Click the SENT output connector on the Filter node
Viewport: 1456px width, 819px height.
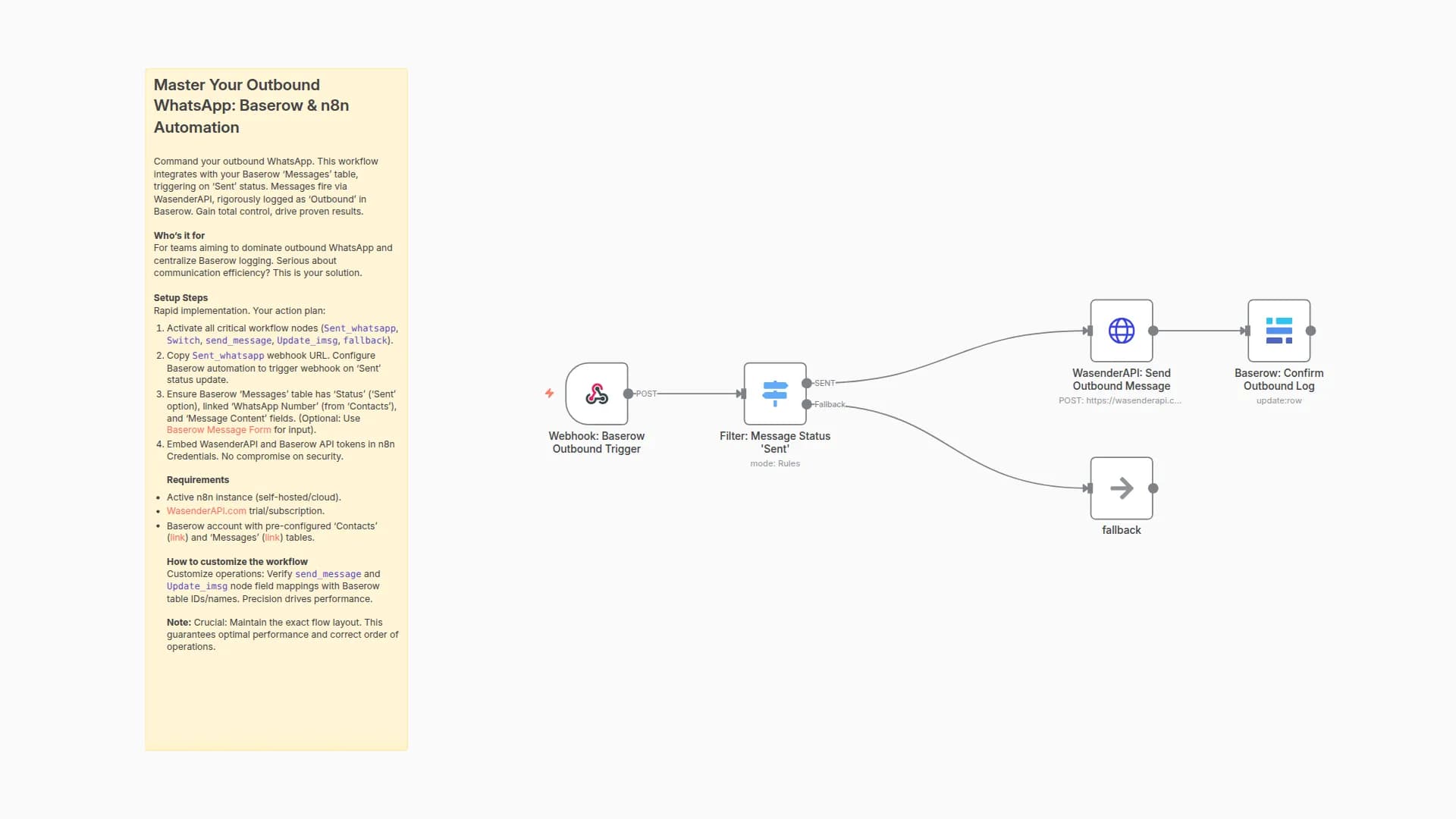point(808,383)
